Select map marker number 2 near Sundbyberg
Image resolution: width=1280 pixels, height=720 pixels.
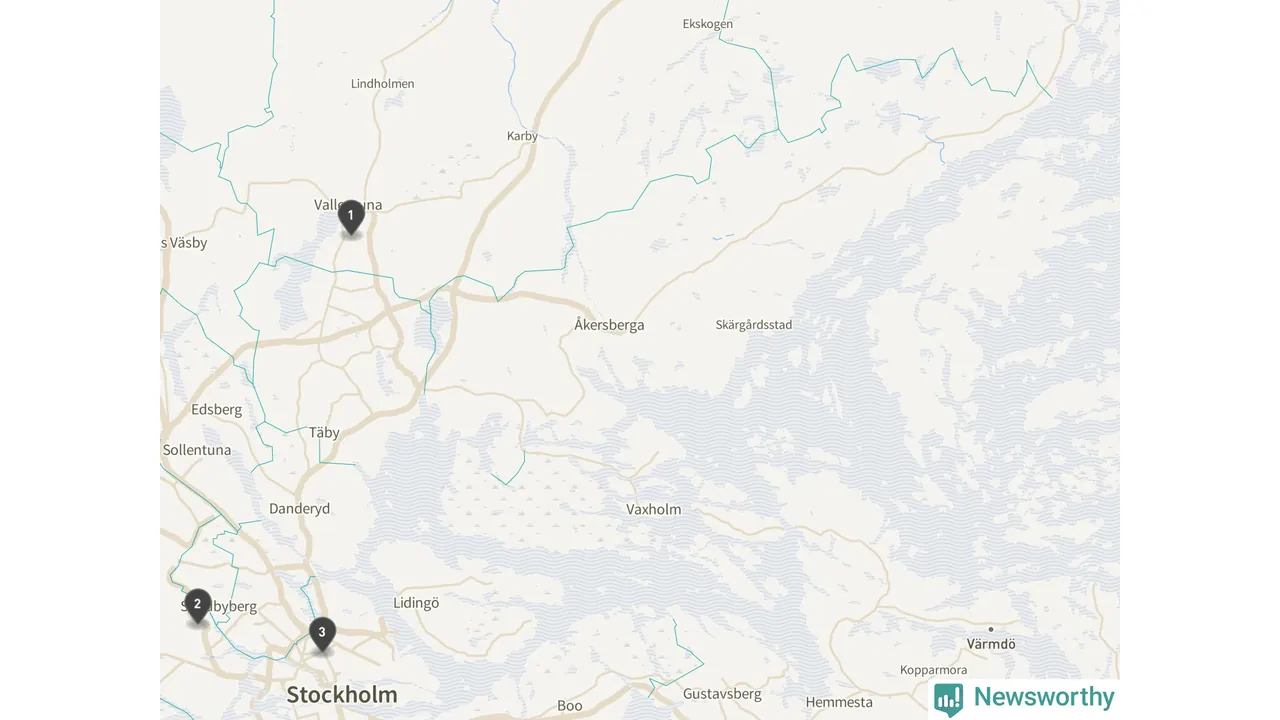197,605
